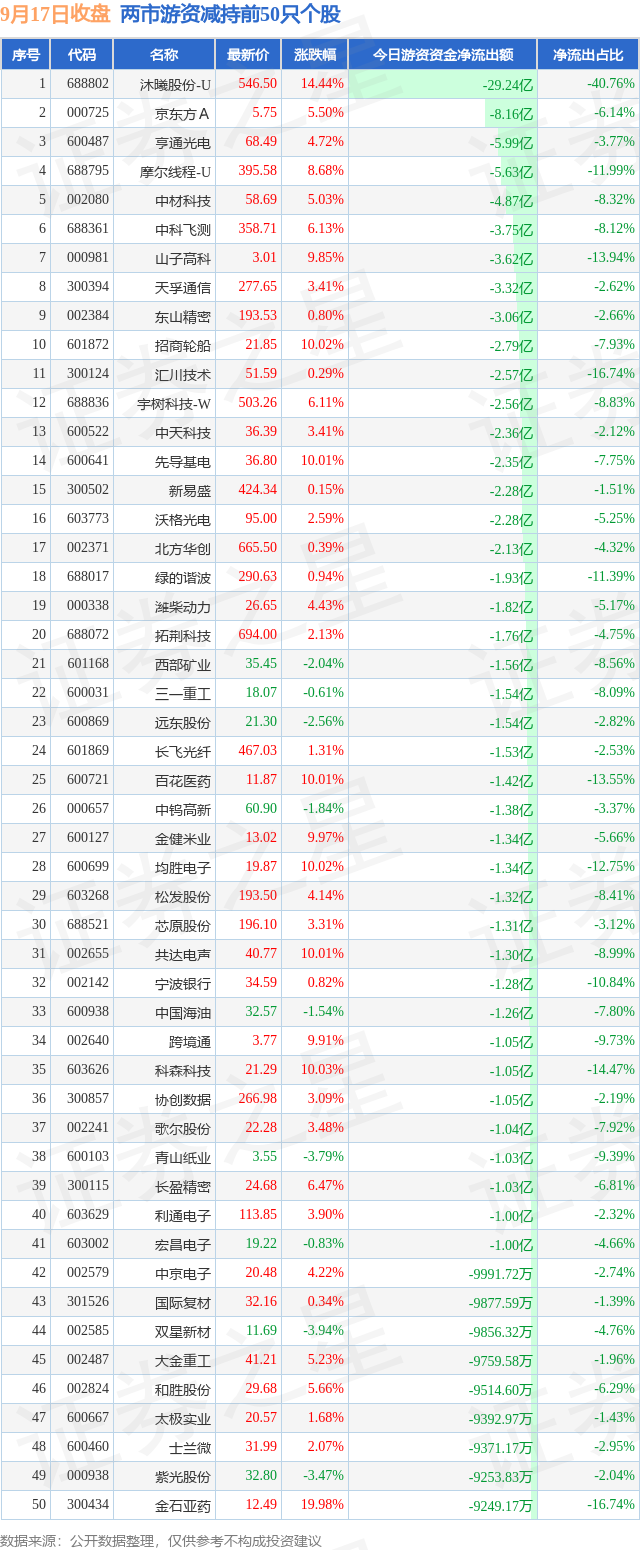The height and width of the screenshot is (1550, 640).
Task: Select stock name 摩尔线程-U
Action: click(x=176, y=171)
